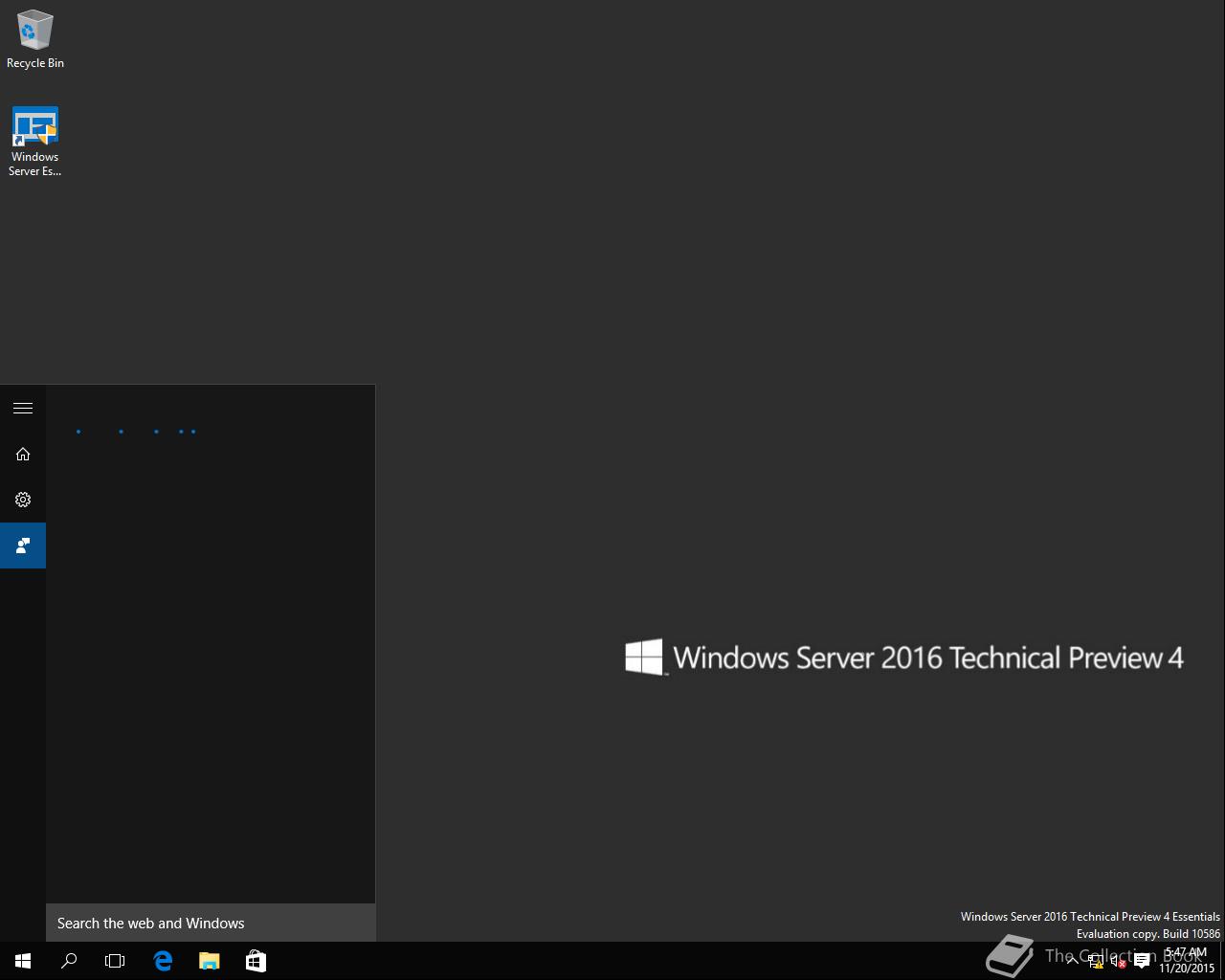Open the search panel Settings gear
Screen dimensions: 1225x980
click(23, 500)
